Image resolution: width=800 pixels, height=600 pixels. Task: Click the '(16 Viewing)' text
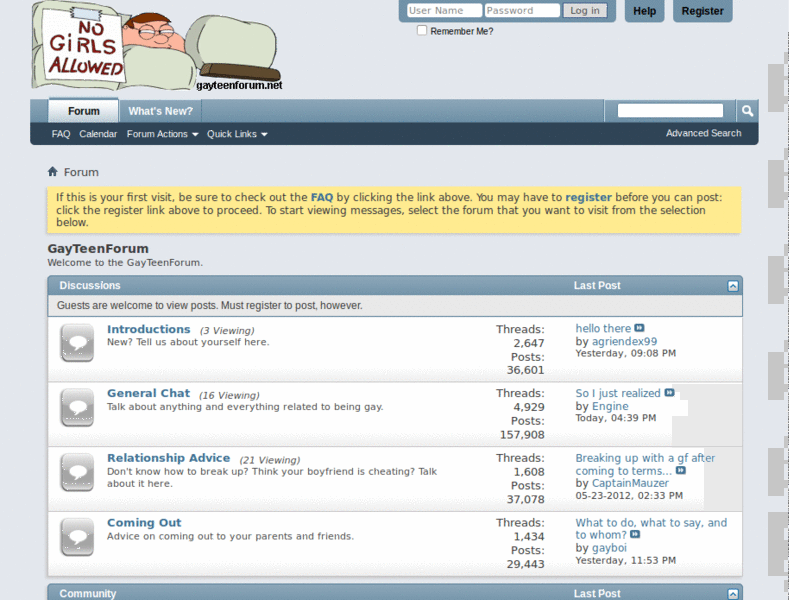(229, 395)
